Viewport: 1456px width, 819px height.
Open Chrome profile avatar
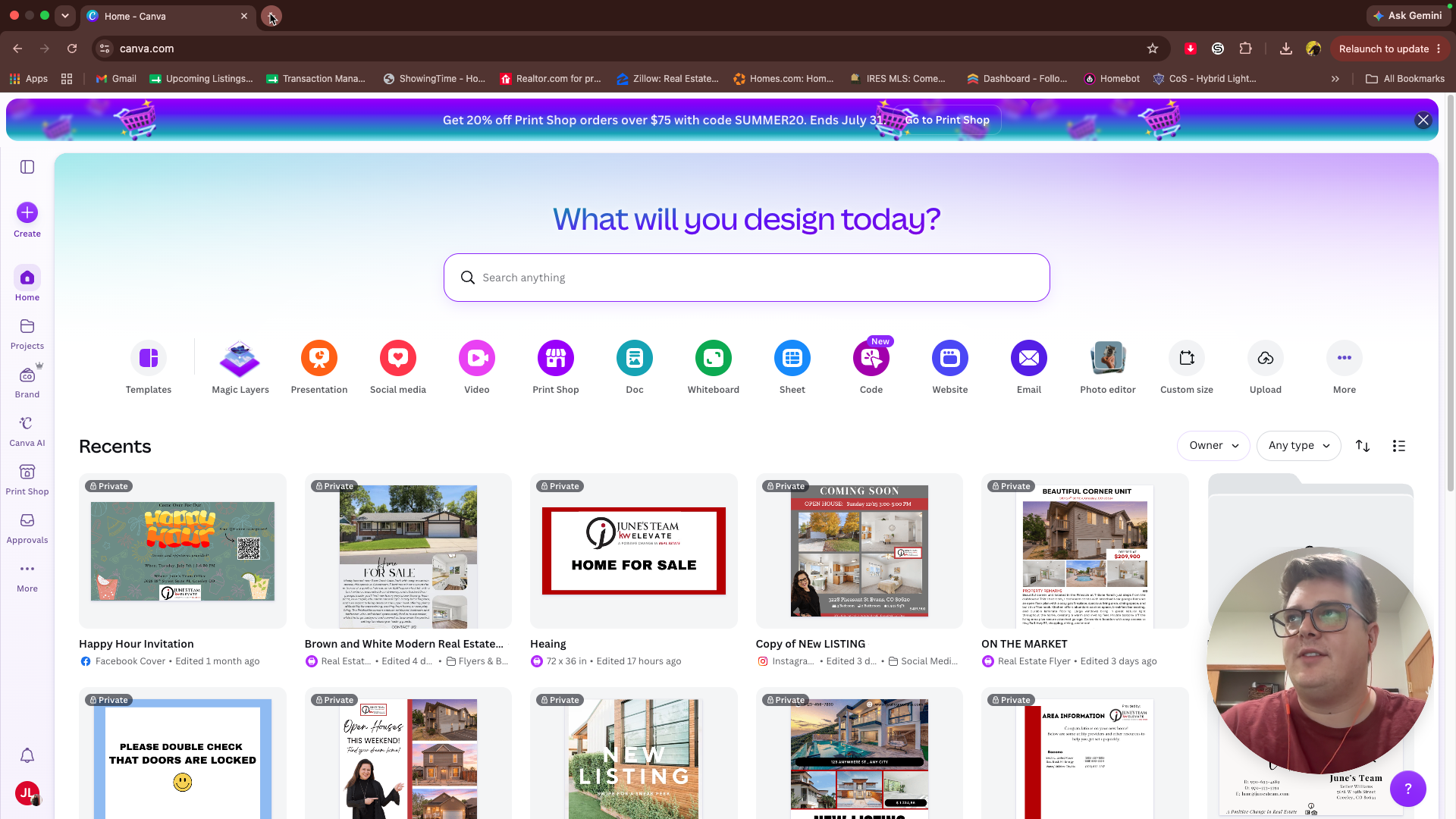tap(1313, 49)
